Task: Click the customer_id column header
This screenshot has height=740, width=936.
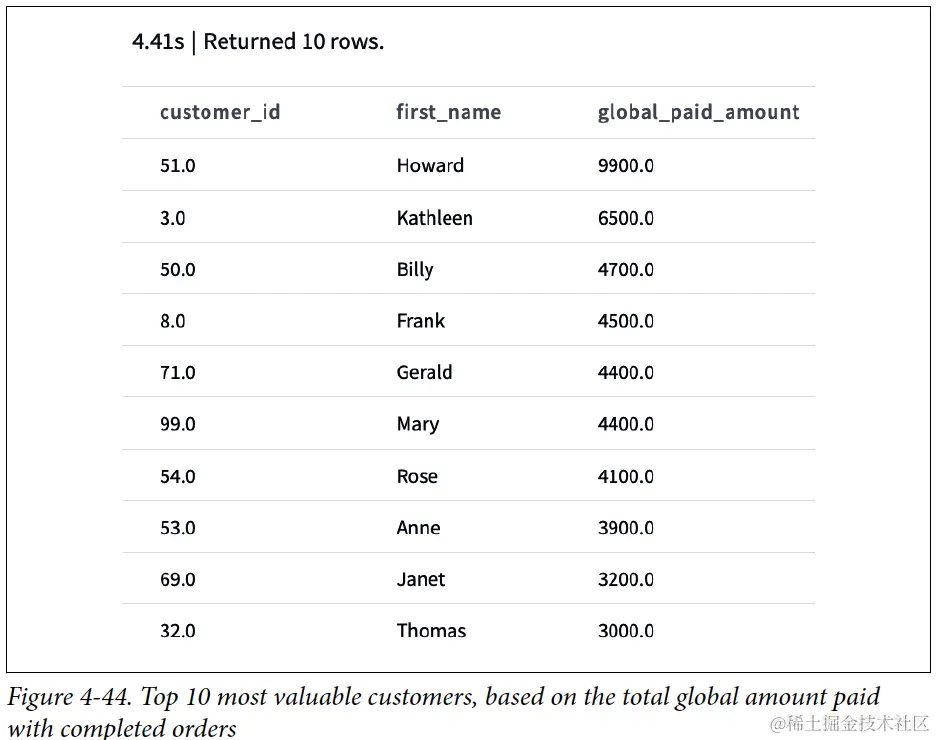Action: (220, 112)
